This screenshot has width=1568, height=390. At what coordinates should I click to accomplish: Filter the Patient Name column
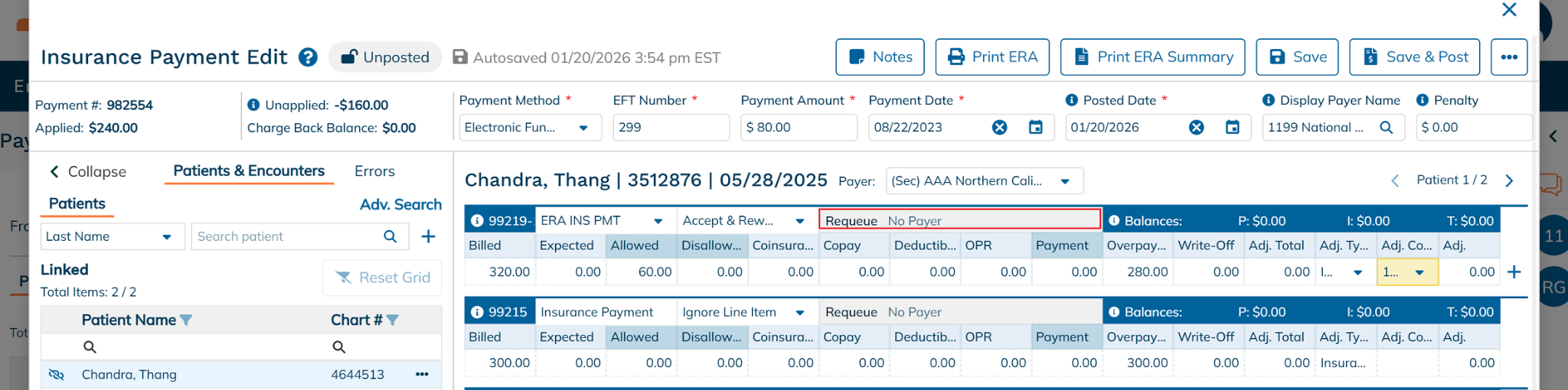[x=186, y=320]
